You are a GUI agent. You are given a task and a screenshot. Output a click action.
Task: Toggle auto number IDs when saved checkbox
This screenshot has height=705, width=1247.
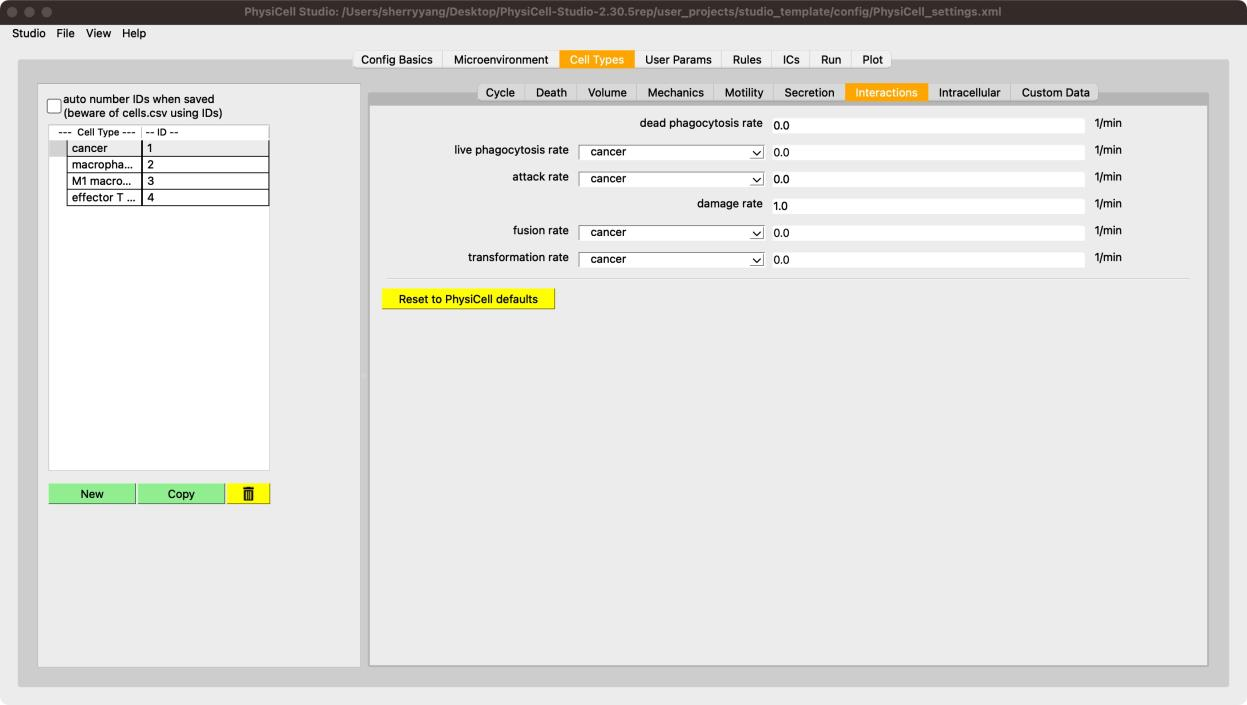click(x=55, y=106)
